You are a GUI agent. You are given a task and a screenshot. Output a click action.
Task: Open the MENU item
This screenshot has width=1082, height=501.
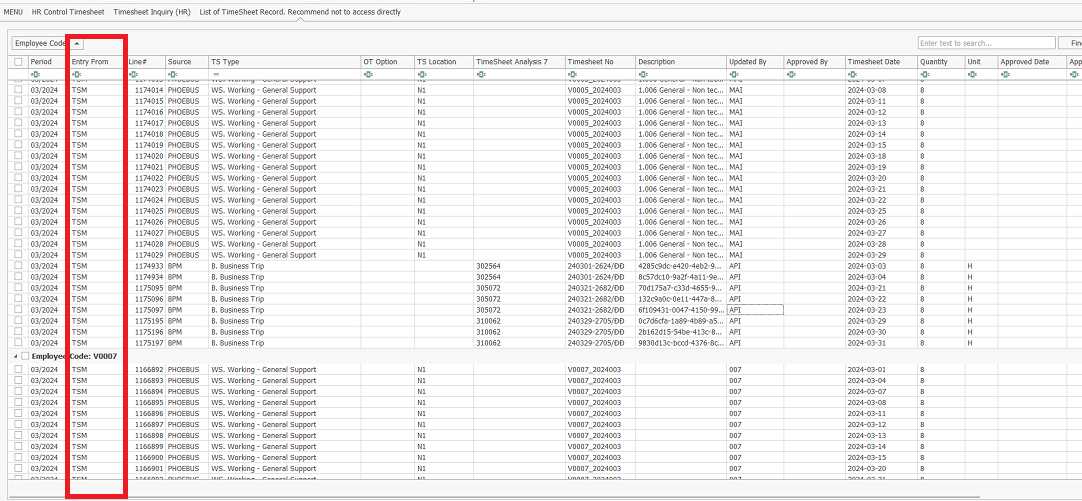pyautogui.click(x=14, y=11)
